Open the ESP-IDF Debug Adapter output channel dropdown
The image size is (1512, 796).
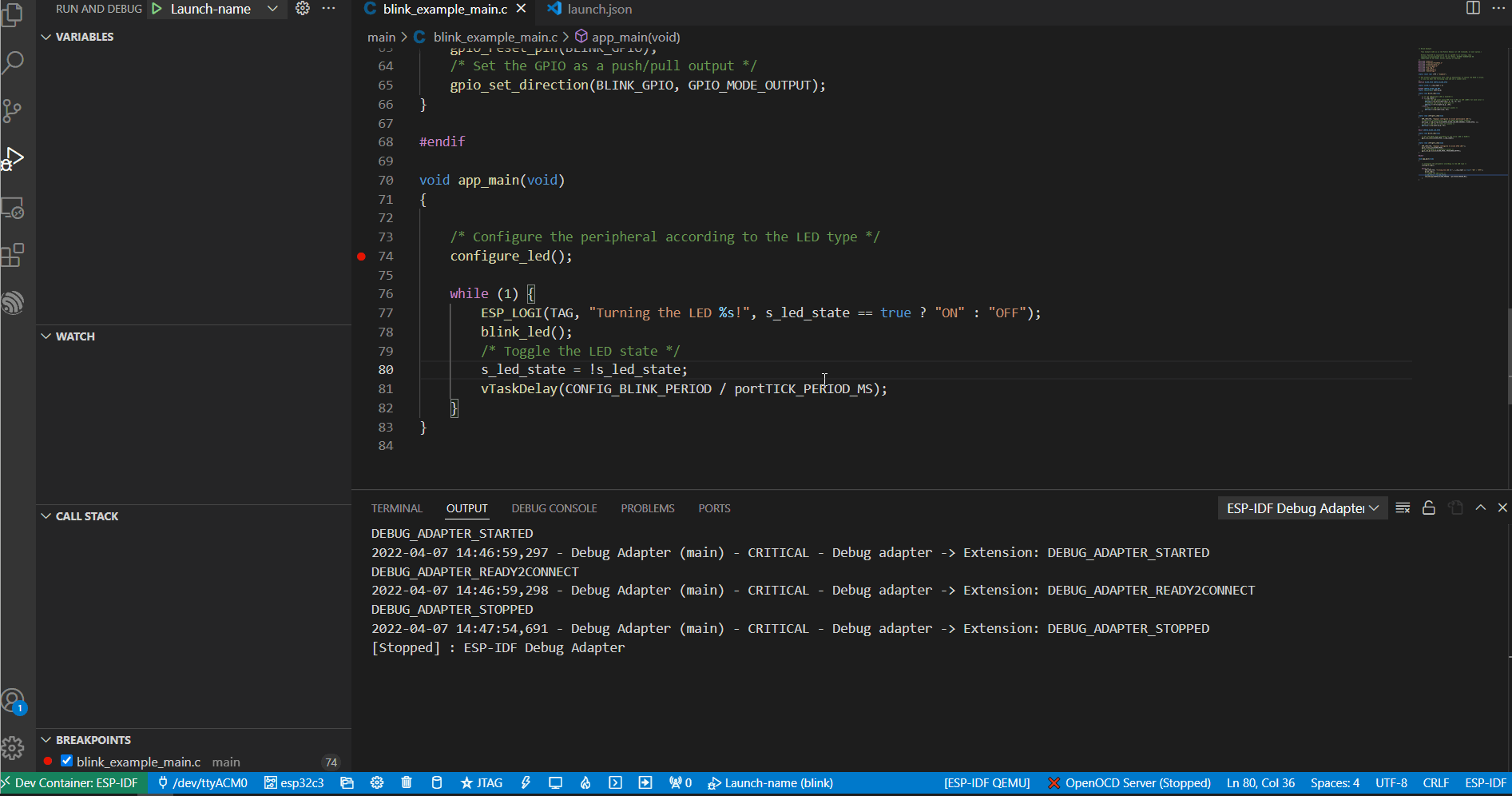(1302, 507)
